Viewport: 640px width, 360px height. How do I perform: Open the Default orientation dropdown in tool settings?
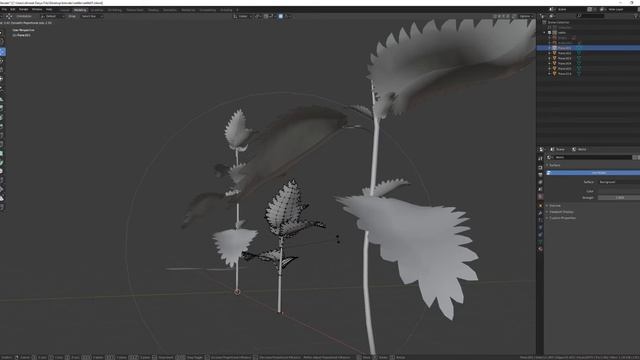pyautogui.click(x=53, y=16)
